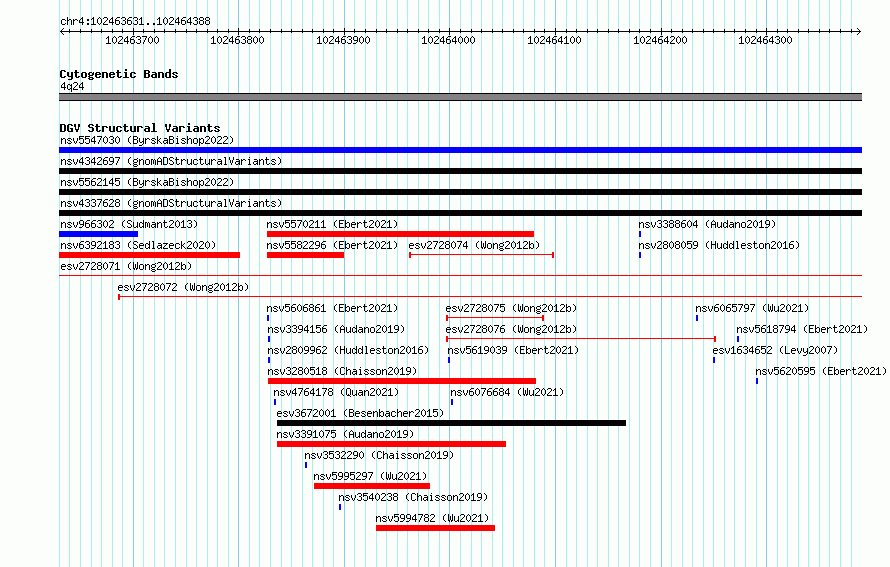Click the esv2728071 (Wong2012b) label
The height and width of the screenshot is (567, 890).
tap(126, 266)
